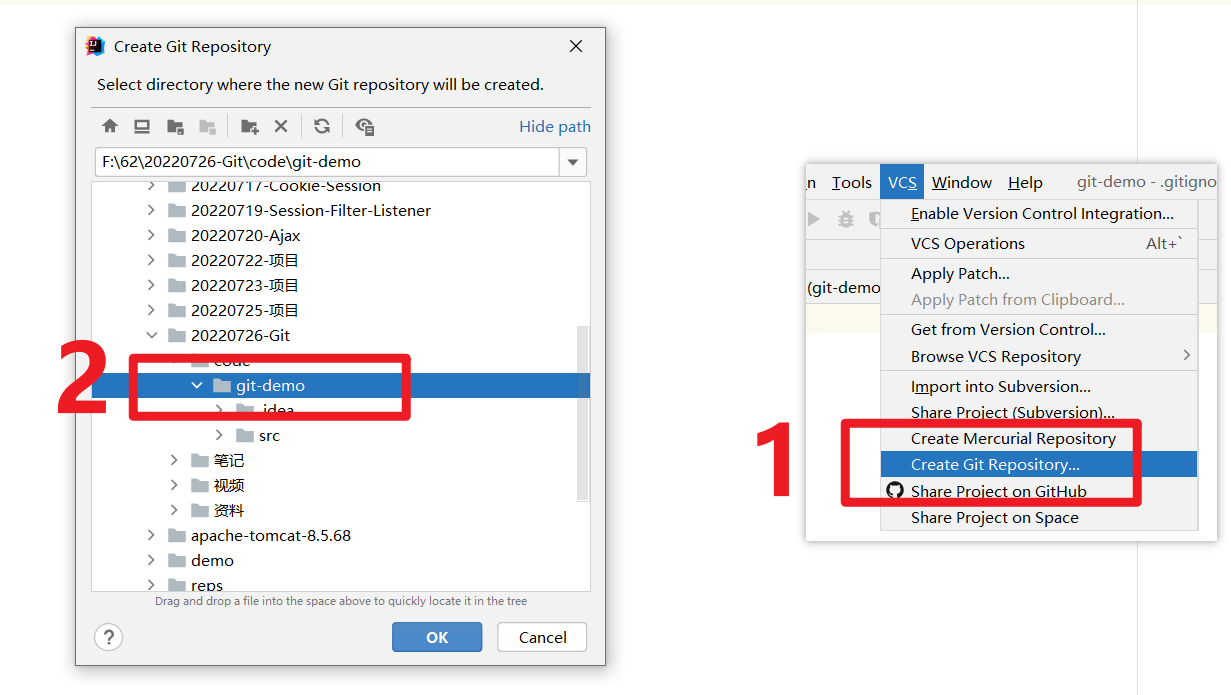Select the src folder row
1231x695 pixels.
pyautogui.click(x=341, y=435)
